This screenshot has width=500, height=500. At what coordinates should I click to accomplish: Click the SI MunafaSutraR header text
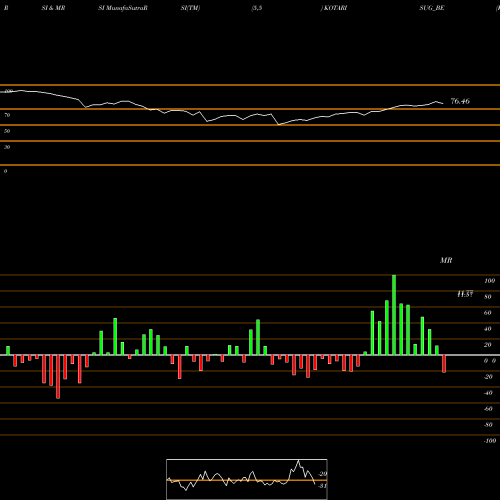[x=123, y=8]
